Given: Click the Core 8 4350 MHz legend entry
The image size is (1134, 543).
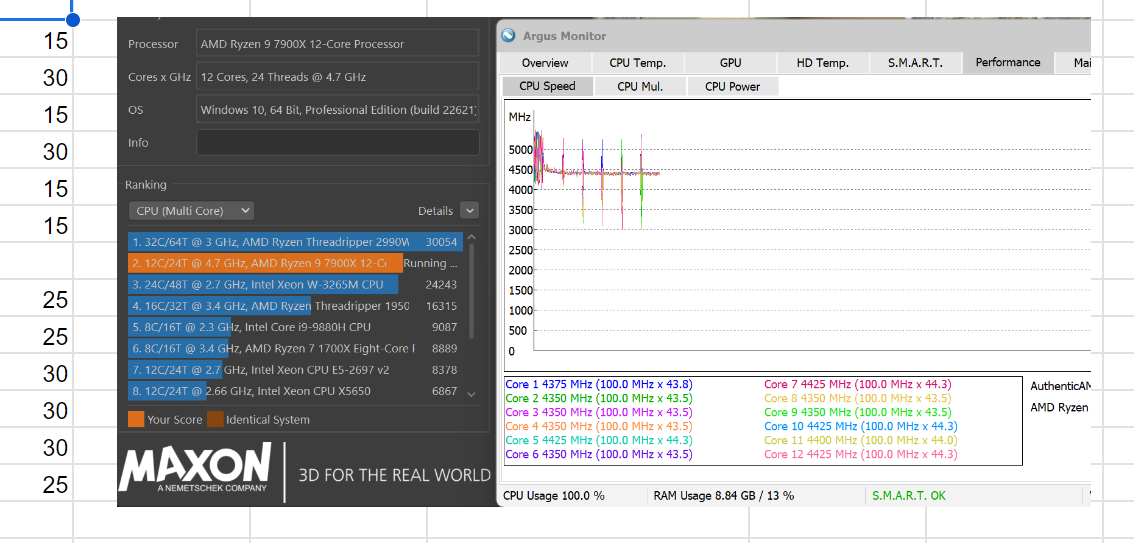Looking at the screenshot, I should coord(858,398).
